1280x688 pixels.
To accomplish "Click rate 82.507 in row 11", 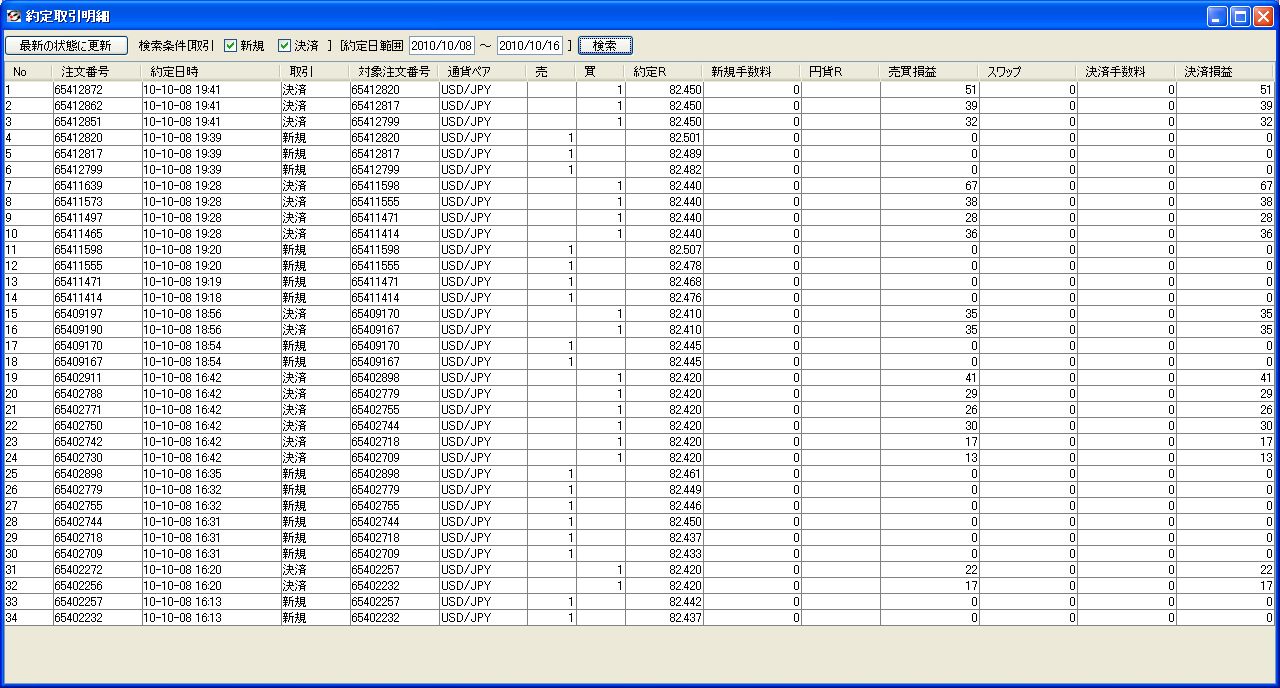I will (664, 250).
